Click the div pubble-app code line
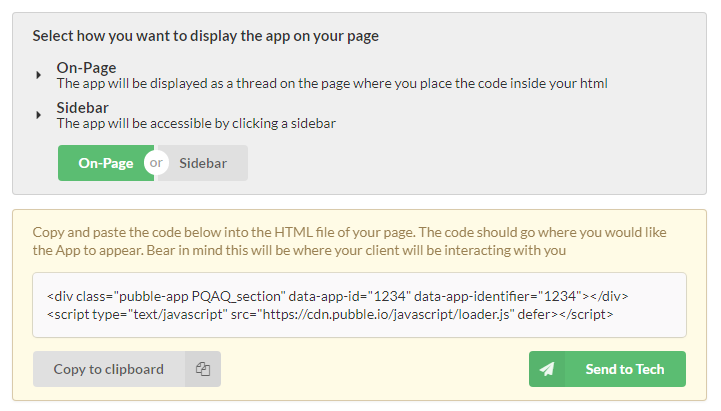Viewport: 721px width, 411px height. click(336, 296)
